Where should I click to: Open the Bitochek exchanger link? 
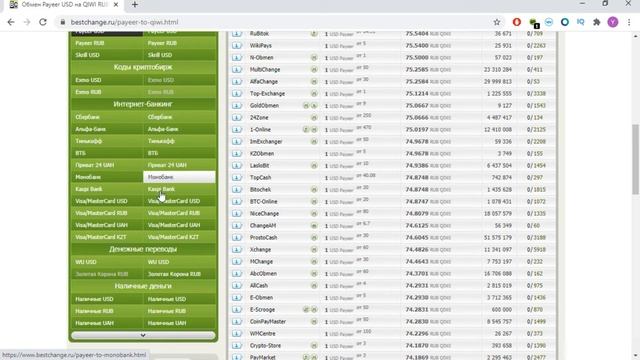pos(260,190)
